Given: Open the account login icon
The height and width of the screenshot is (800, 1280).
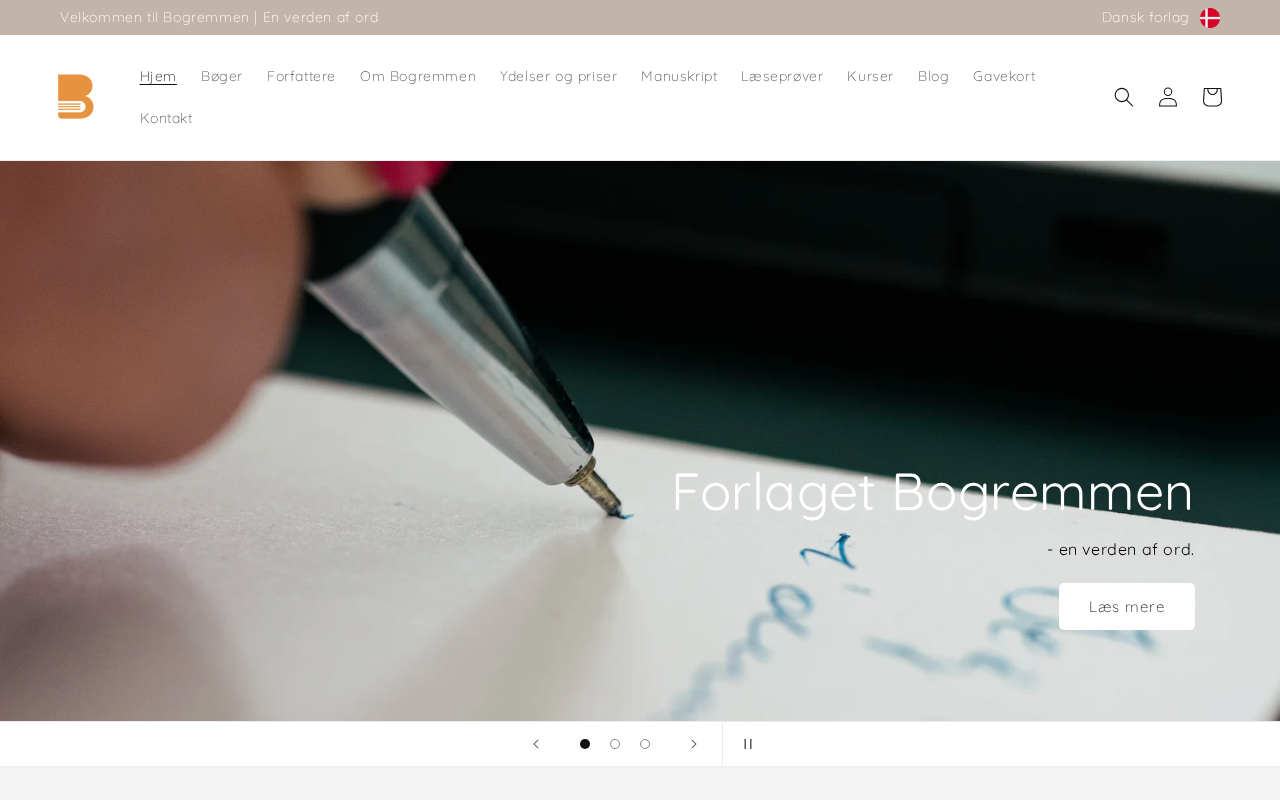Looking at the screenshot, I should click(1168, 97).
